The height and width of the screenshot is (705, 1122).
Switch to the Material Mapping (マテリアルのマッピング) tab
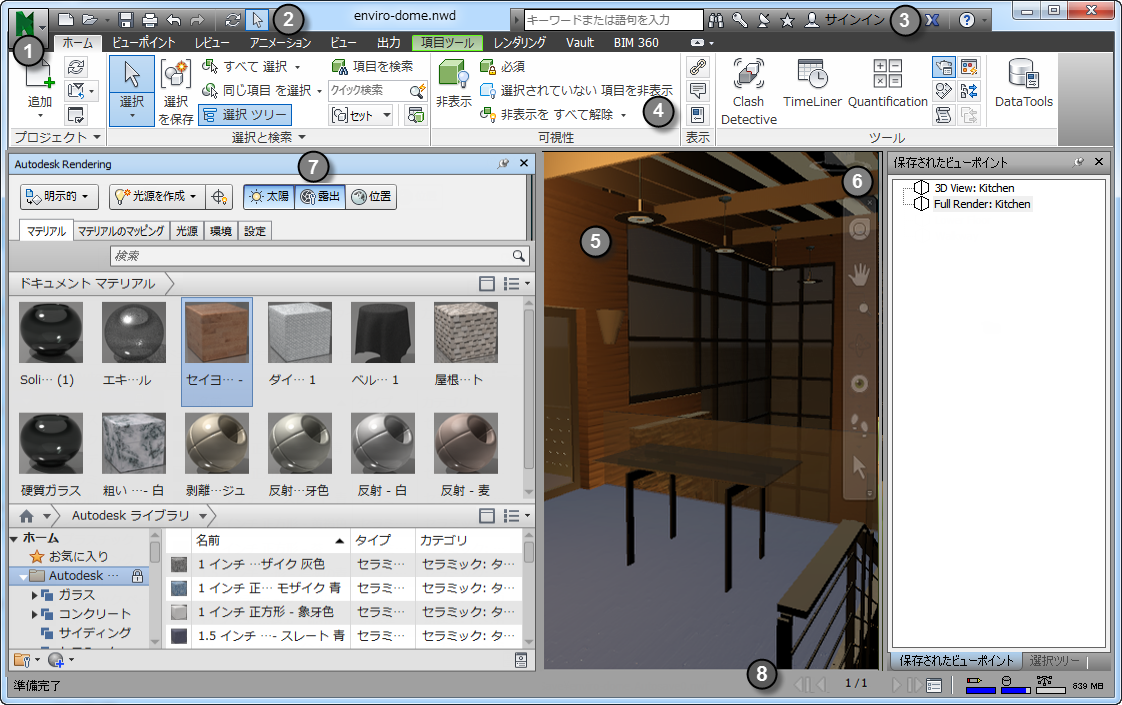(x=121, y=231)
